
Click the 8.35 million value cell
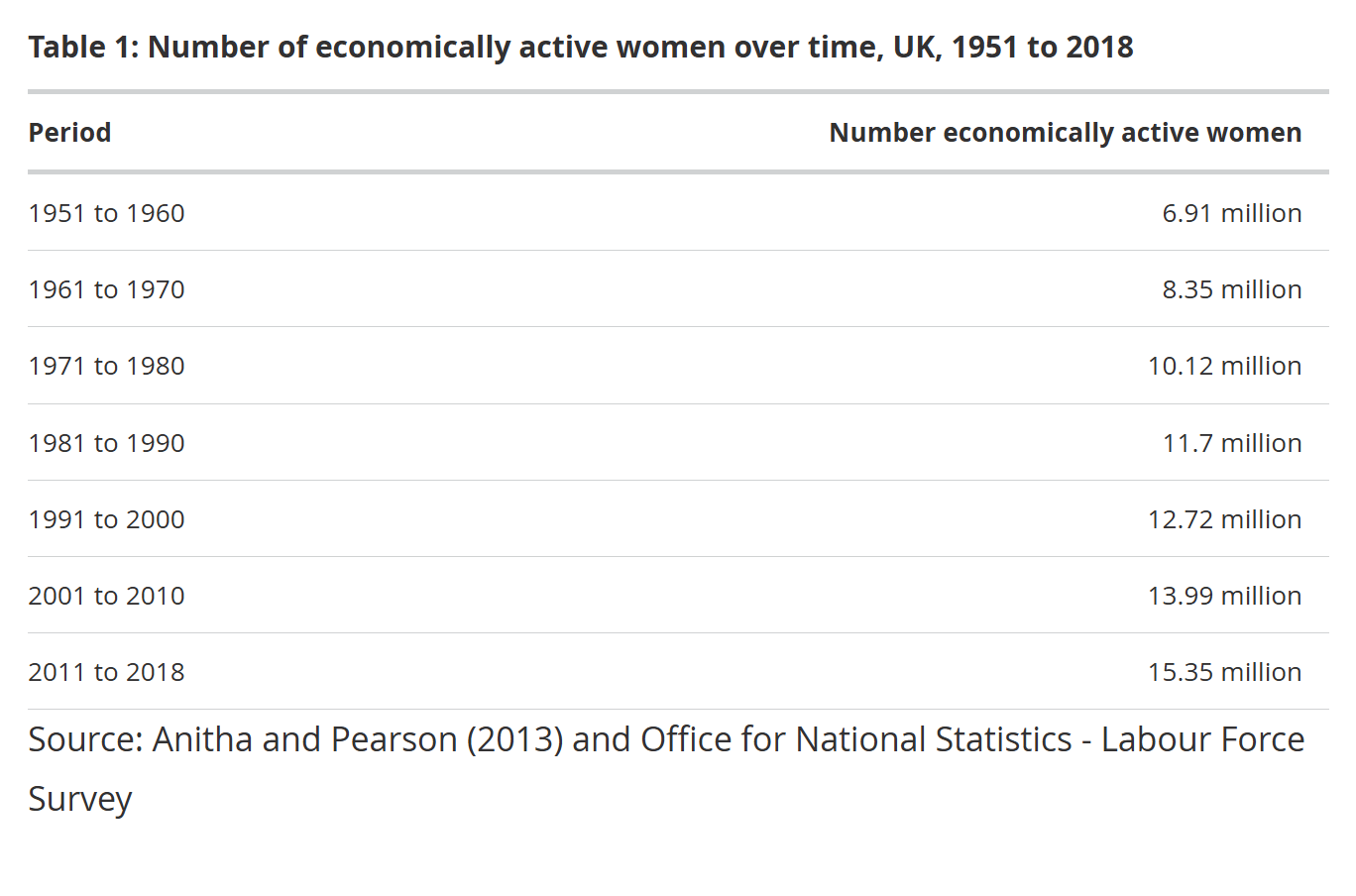(1232, 289)
